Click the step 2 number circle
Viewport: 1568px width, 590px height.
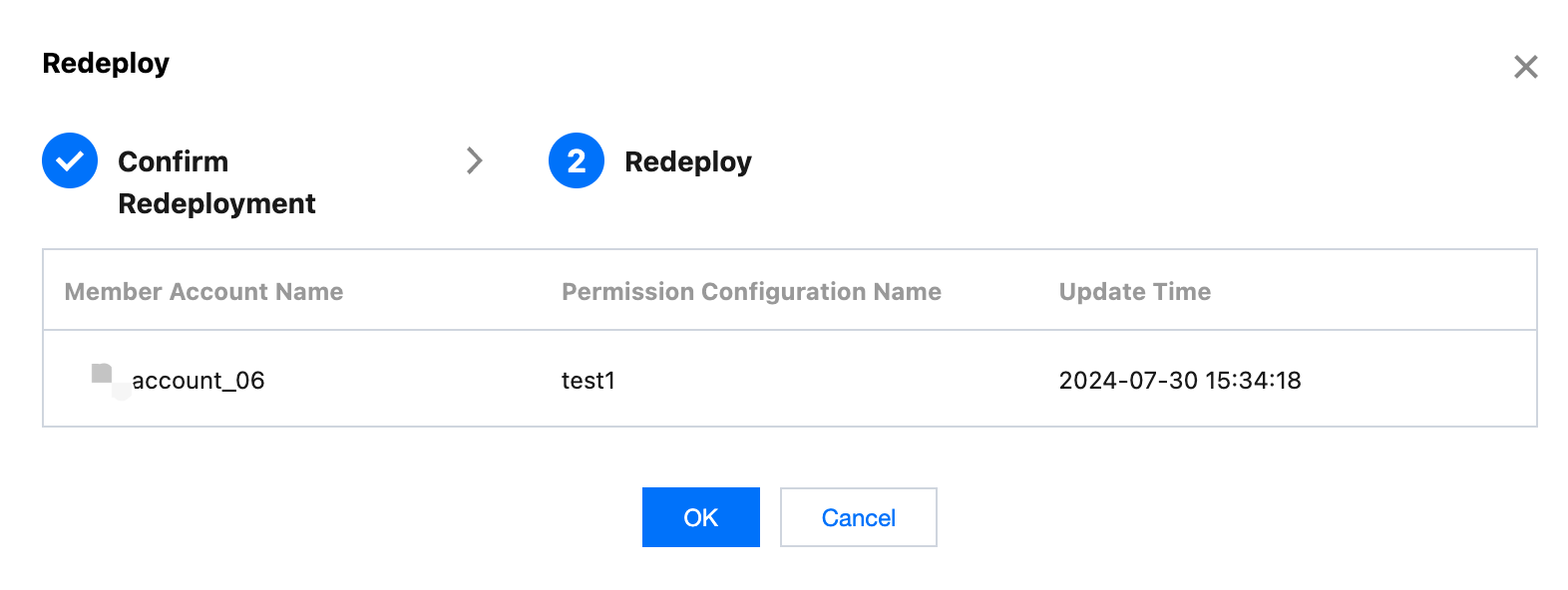tap(577, 160)
